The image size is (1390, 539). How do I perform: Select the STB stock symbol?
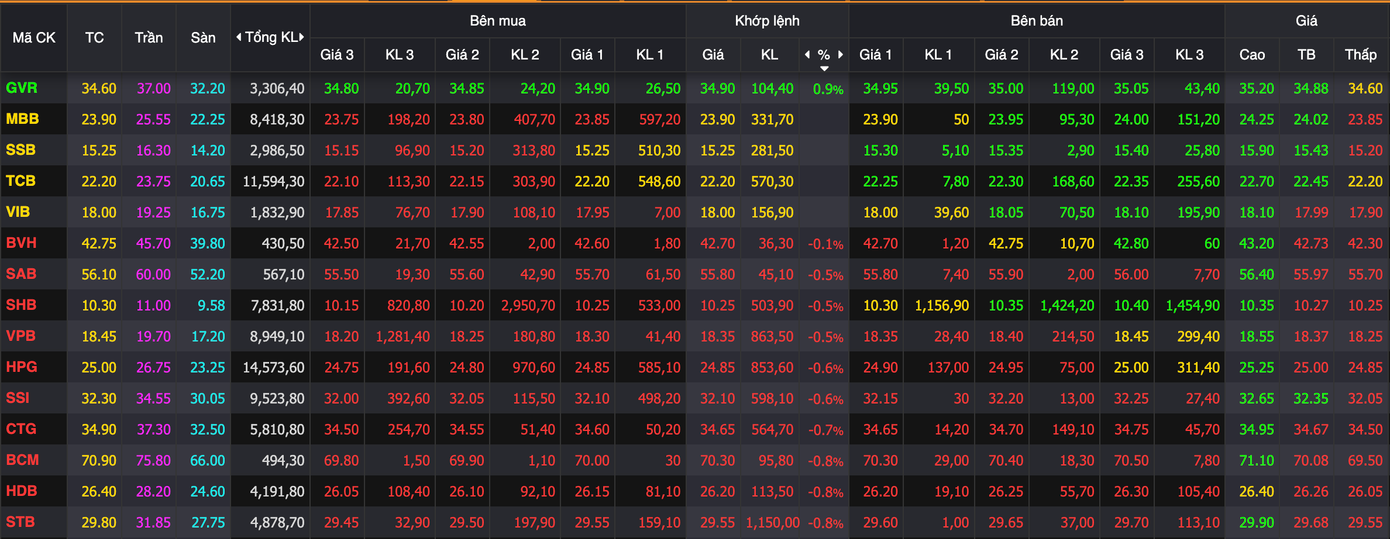tap(20, 522)
